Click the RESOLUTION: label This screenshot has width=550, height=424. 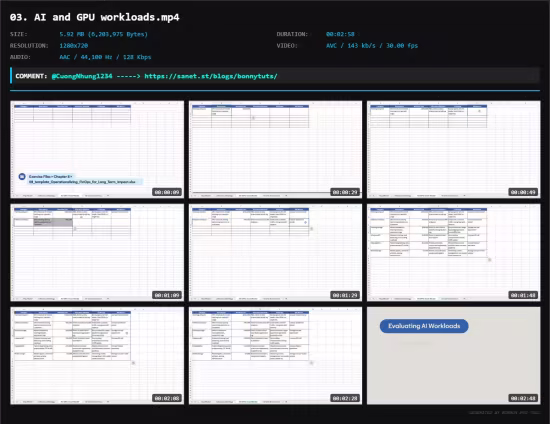[29, 46]
